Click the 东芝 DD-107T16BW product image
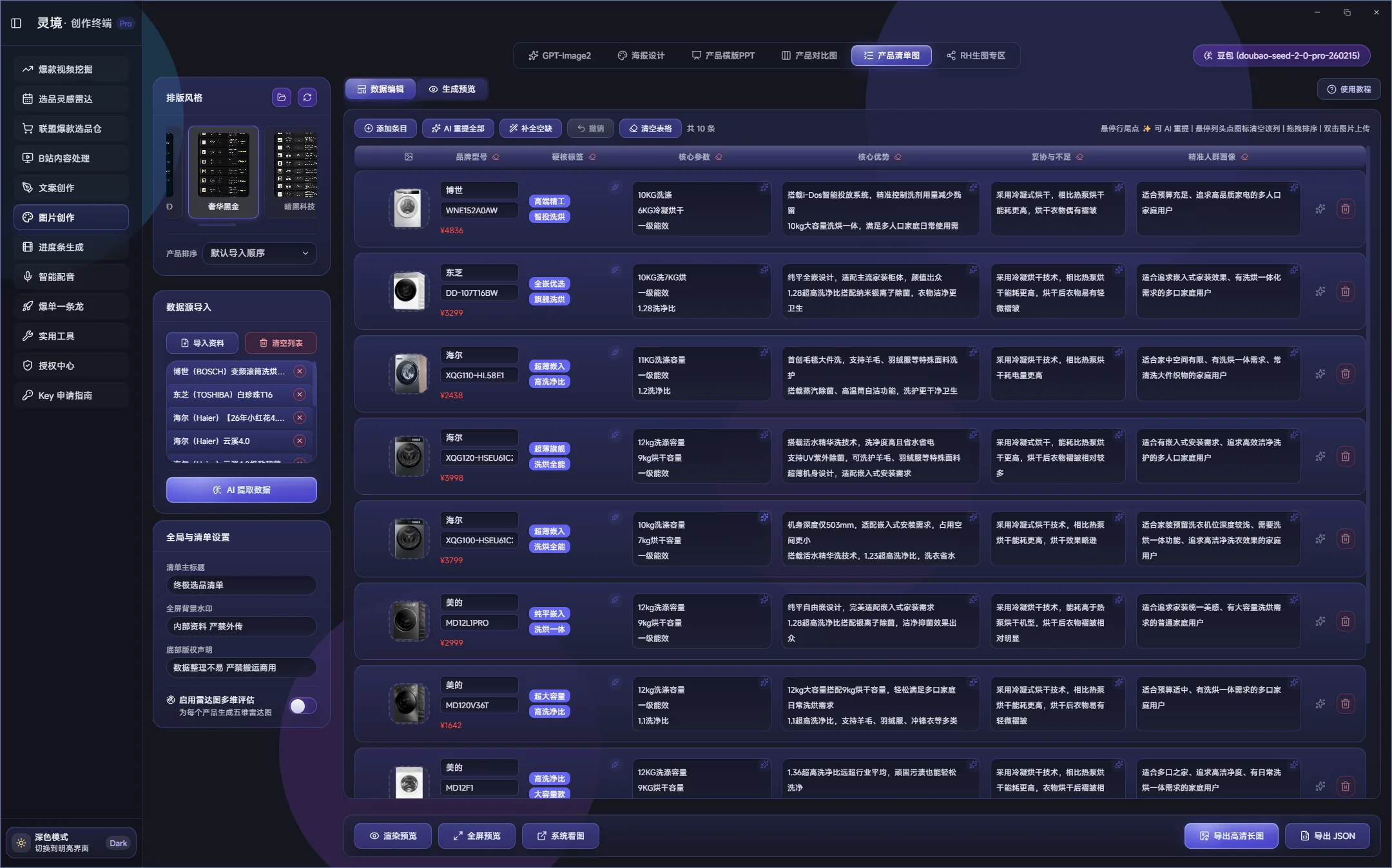Image resolution: width=1392 pixels, height=868 pixels. click(409, 291)
